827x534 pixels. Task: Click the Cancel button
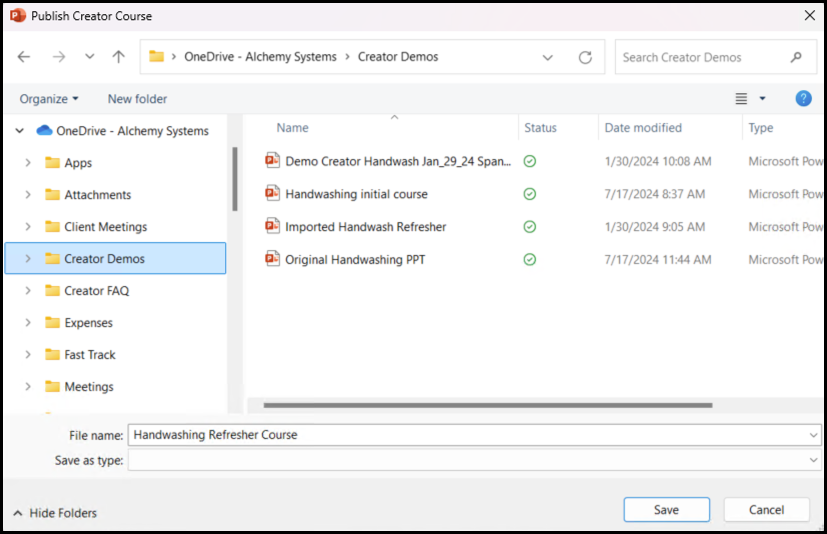(766, 510)
